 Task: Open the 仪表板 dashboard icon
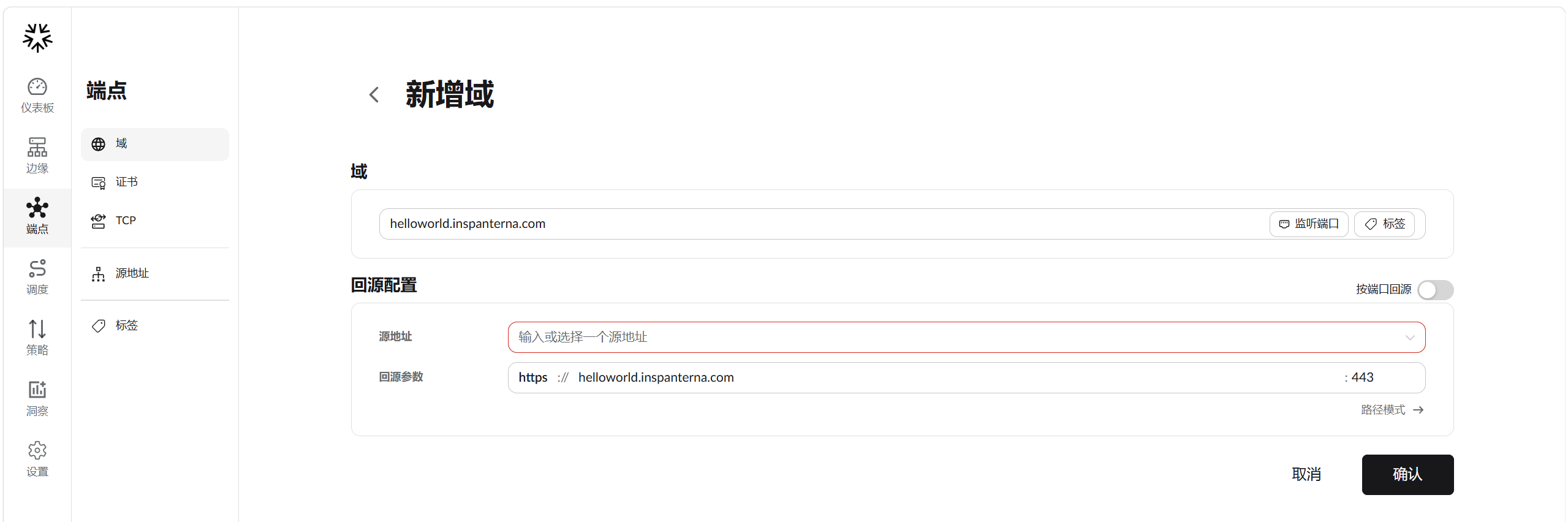coord(37,87)
